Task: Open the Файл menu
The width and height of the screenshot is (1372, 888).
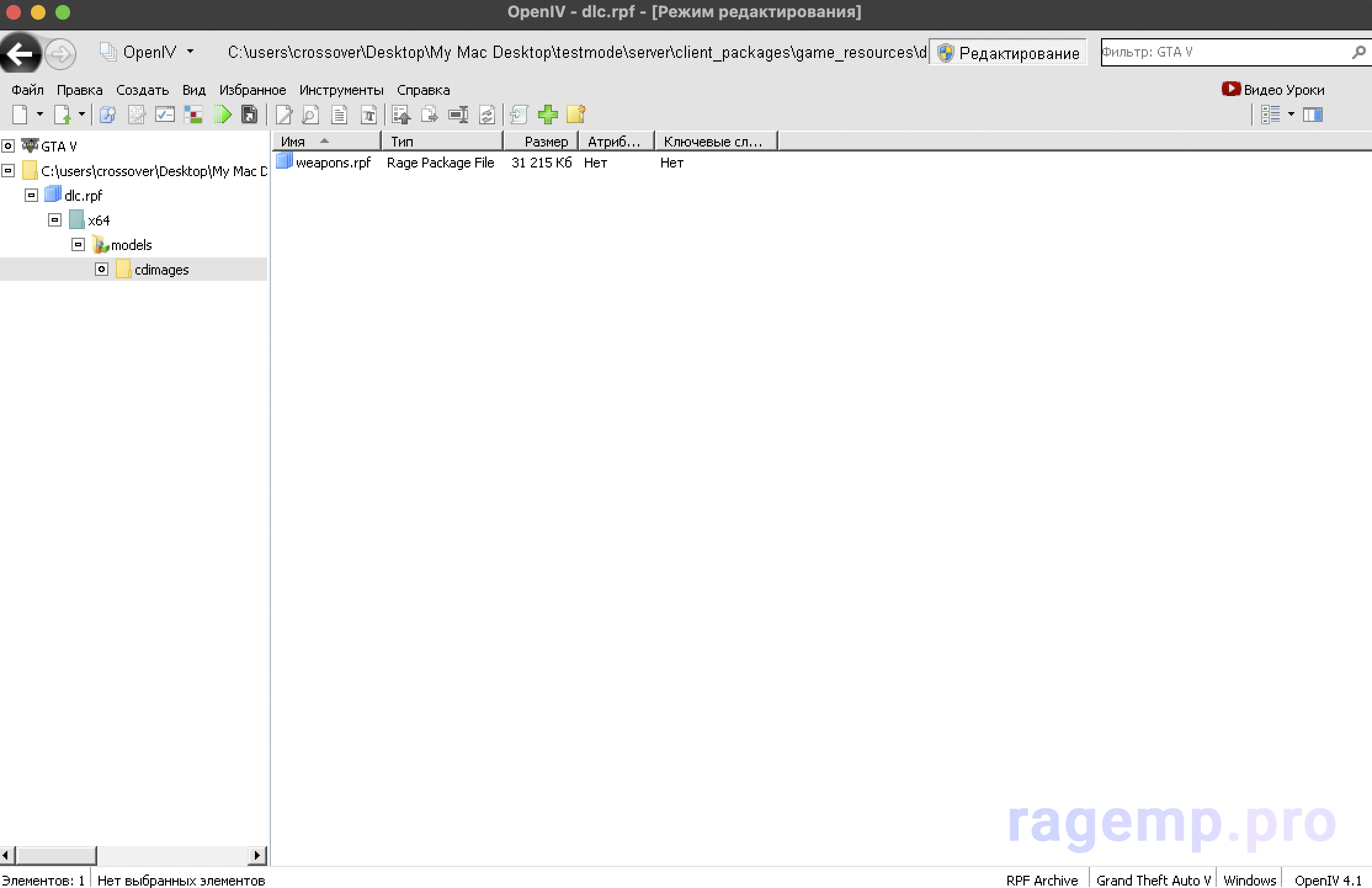Action: point(27,90)
